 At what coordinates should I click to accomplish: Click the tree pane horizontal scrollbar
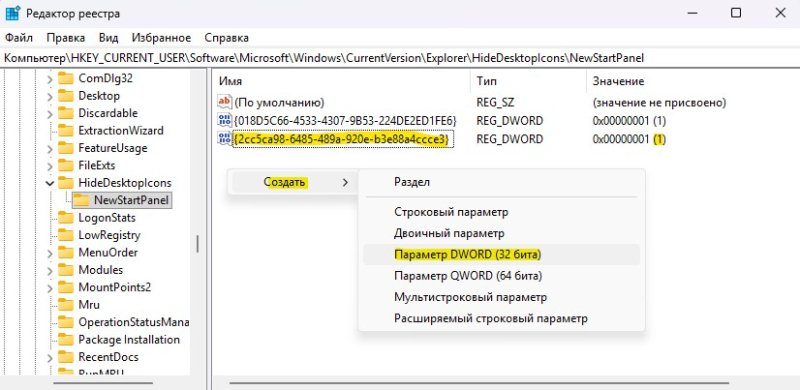tap(103, 383)
